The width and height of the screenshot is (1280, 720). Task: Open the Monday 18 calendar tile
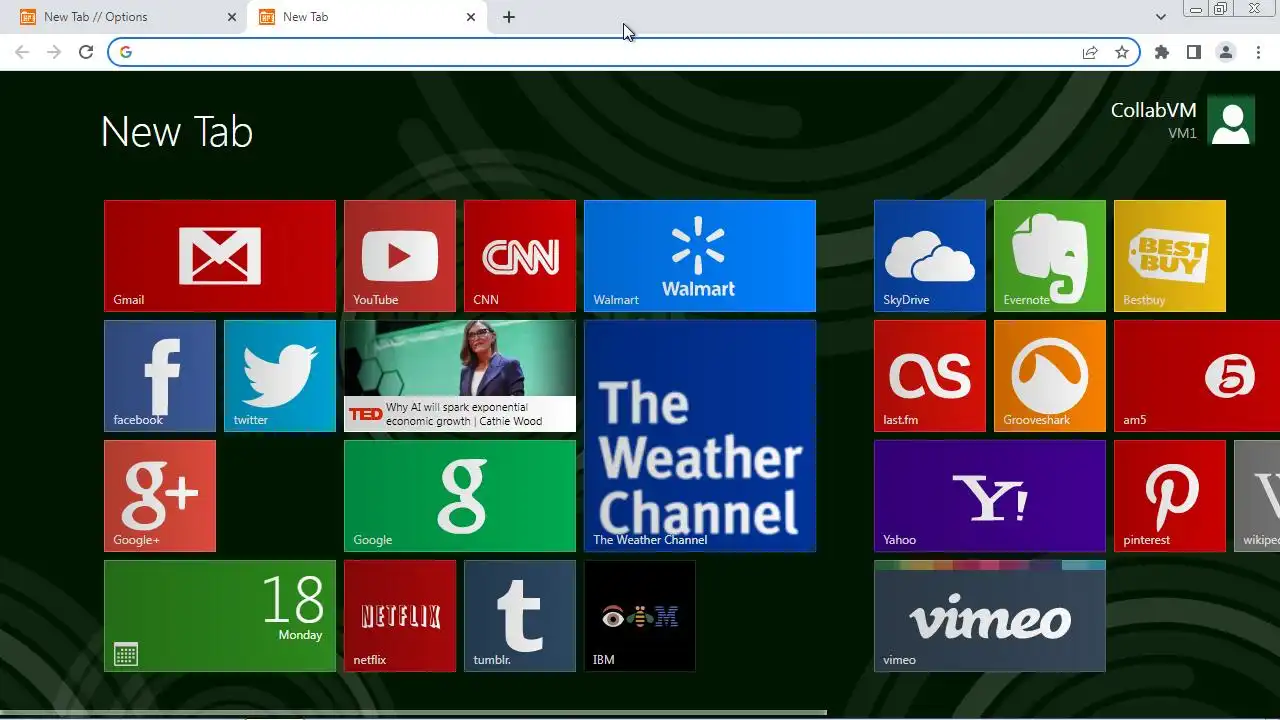[x=220, y=616]
